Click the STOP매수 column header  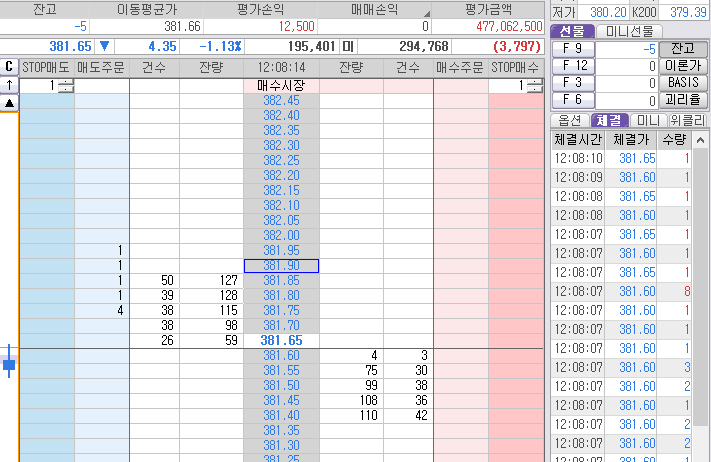tap(516, 68)
